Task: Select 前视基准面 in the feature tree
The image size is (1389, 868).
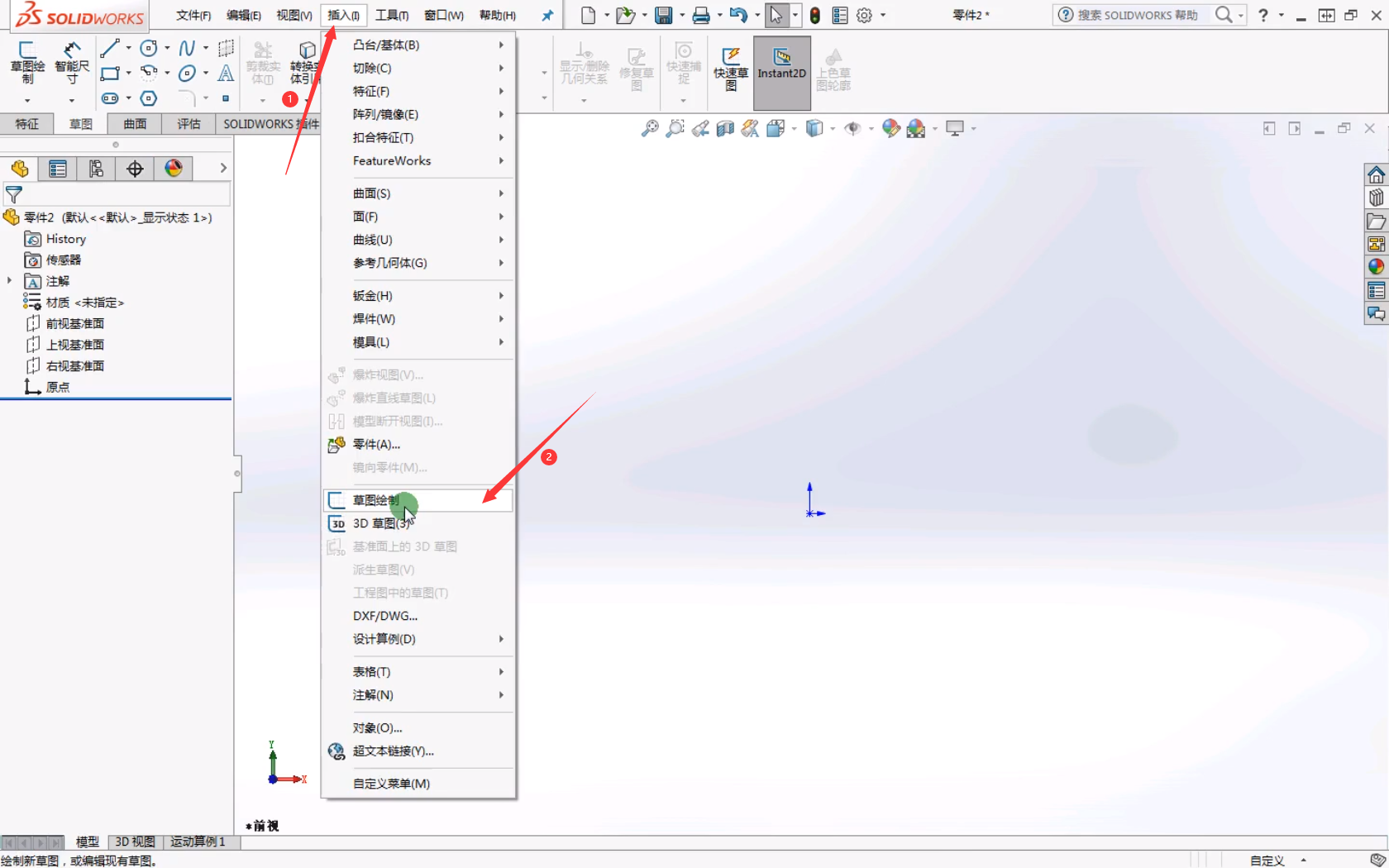Action: [x=66, y=323]
